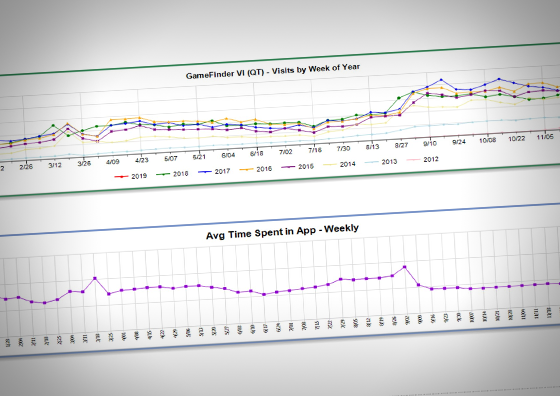Click the 3/26 x-axis label

(x=84, y=163)
